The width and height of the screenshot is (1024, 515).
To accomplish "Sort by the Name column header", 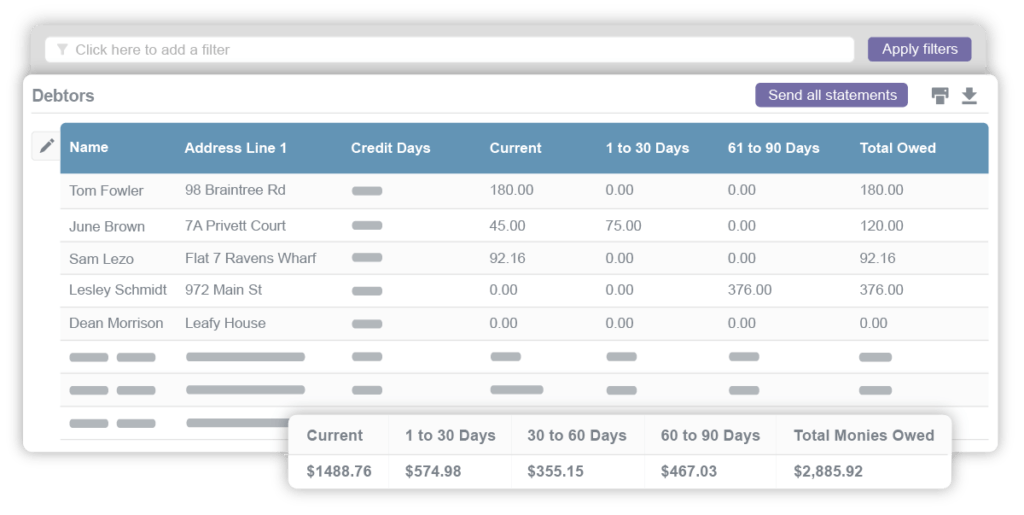I will point(89,148).
